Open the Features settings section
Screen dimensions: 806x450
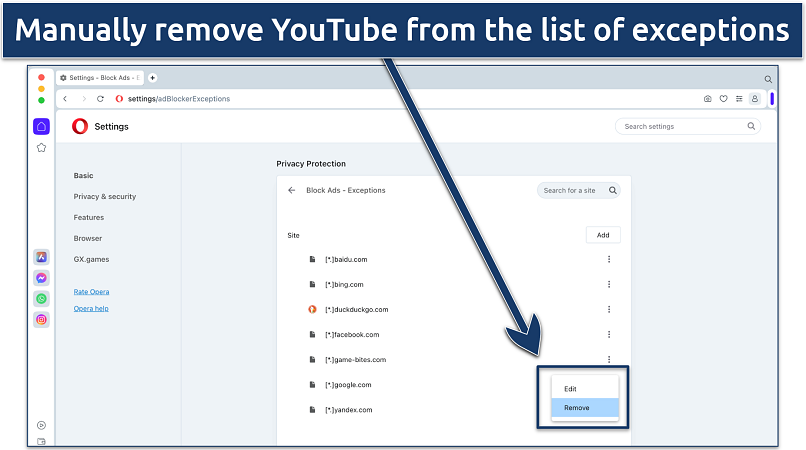pyautogui.click(x=88, y=218)
